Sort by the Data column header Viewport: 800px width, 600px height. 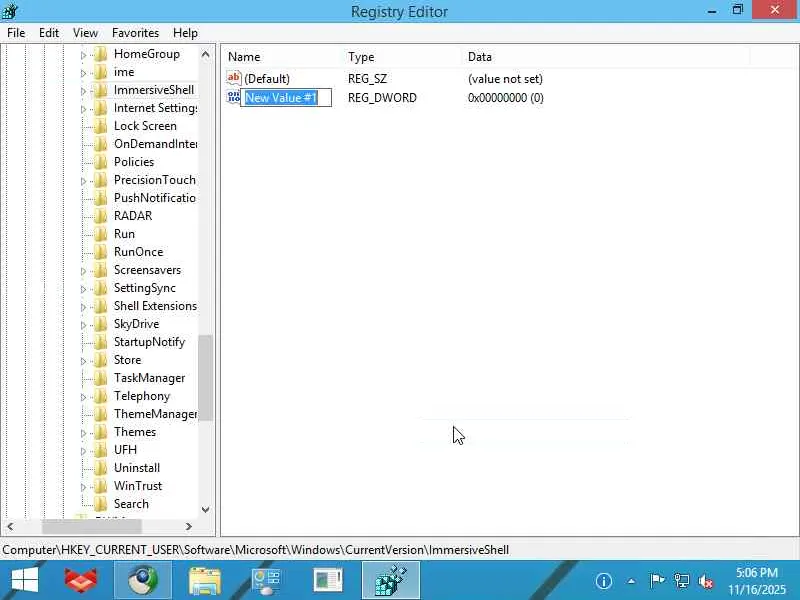click(606, 57)
